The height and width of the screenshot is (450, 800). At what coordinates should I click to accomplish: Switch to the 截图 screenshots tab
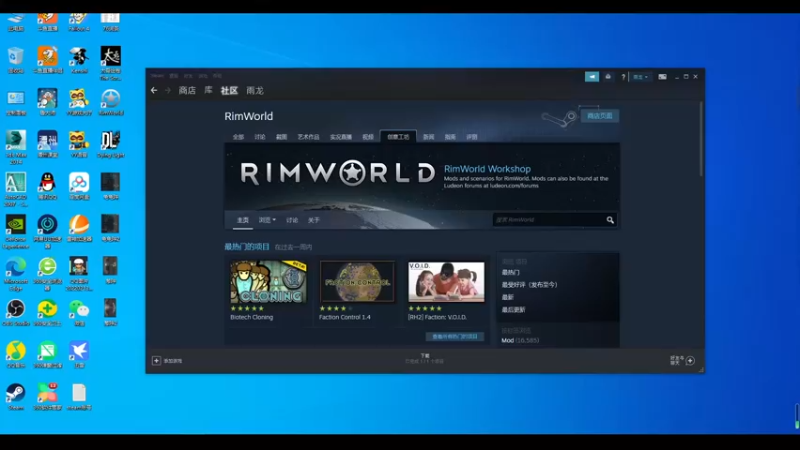(282, 137)
